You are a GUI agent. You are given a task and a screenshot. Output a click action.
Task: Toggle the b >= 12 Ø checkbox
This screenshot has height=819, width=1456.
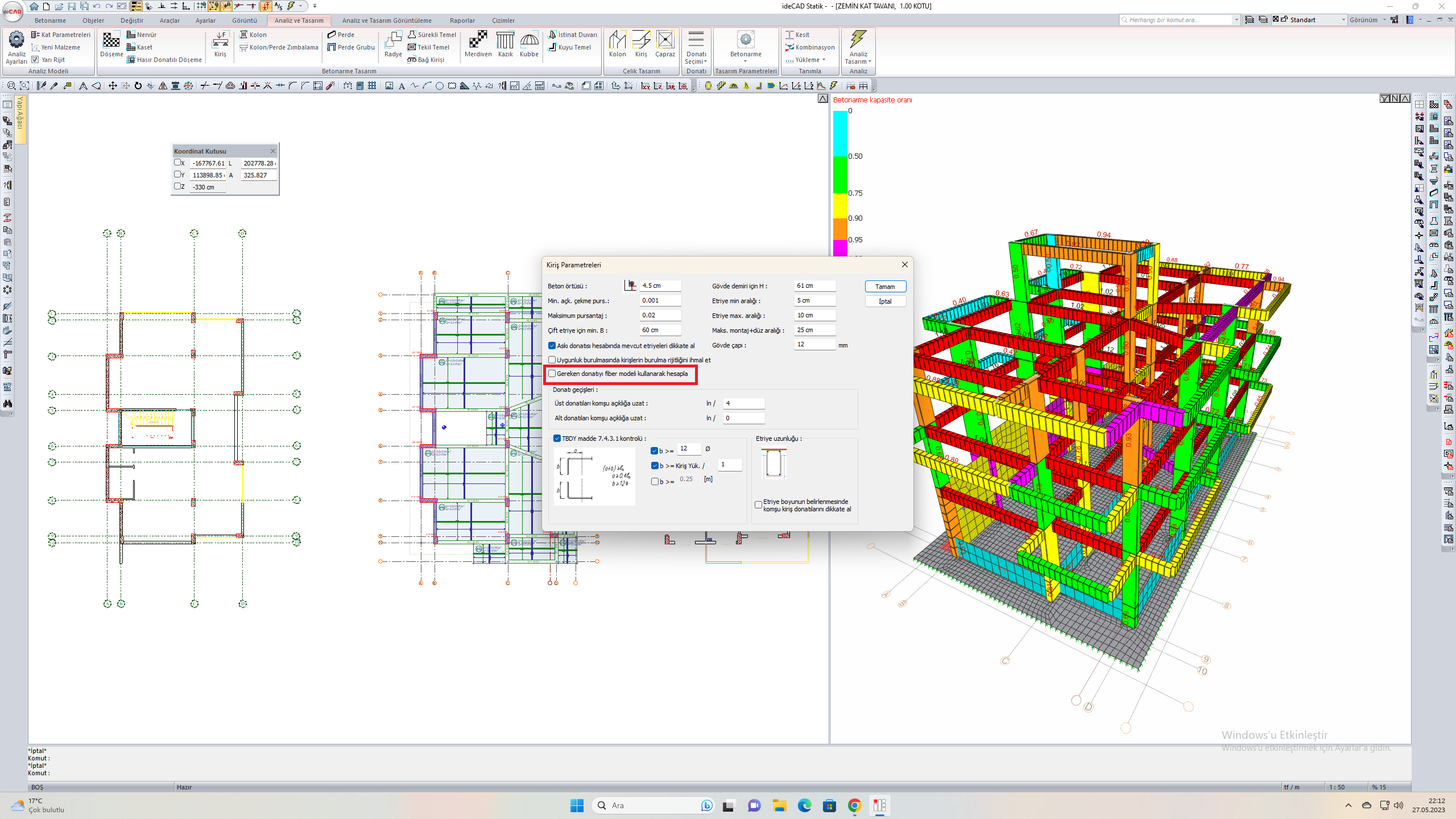click(x=655, y=450)
